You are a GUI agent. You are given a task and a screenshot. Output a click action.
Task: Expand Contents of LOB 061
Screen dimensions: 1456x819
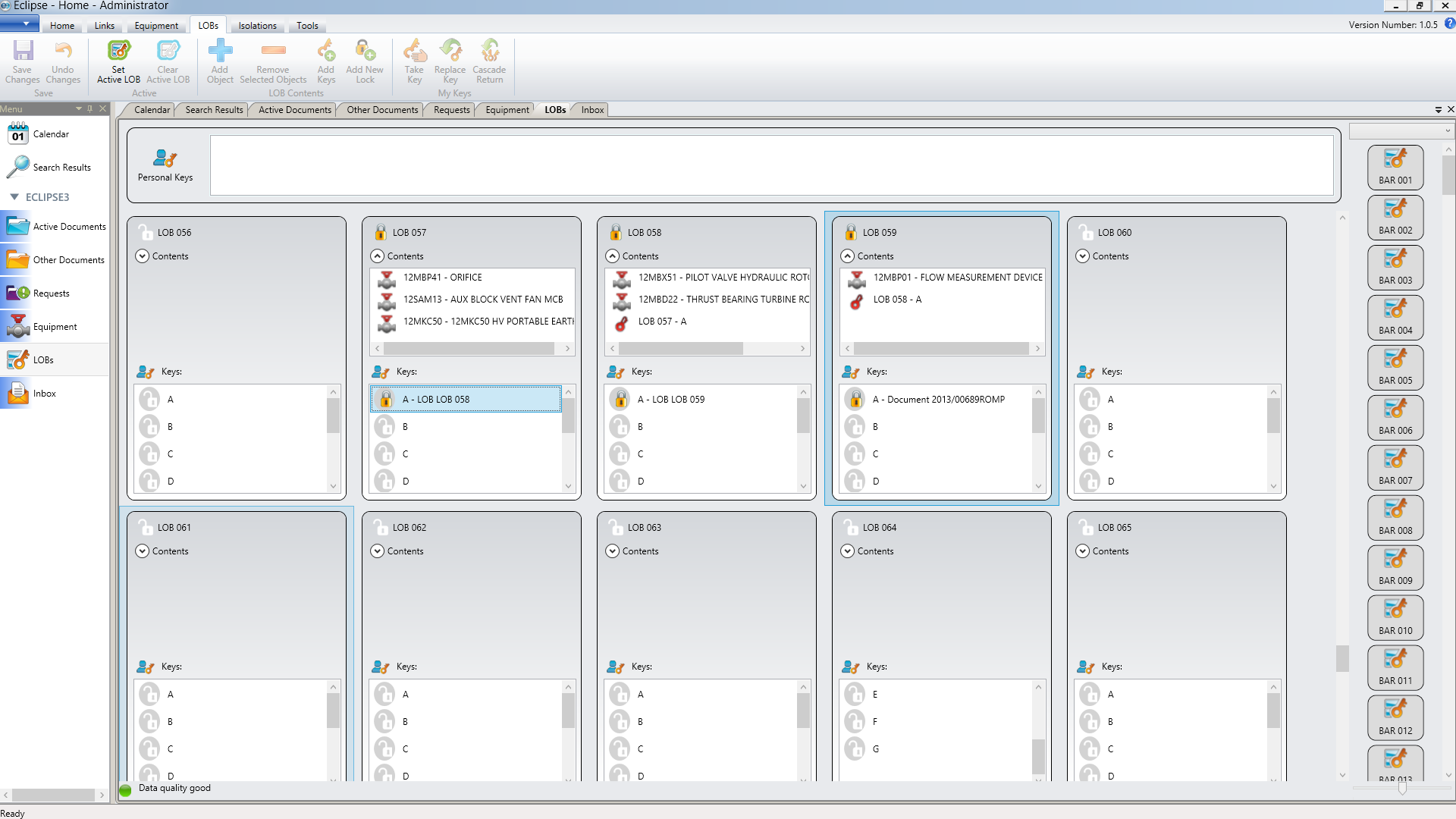click(143, 551)
